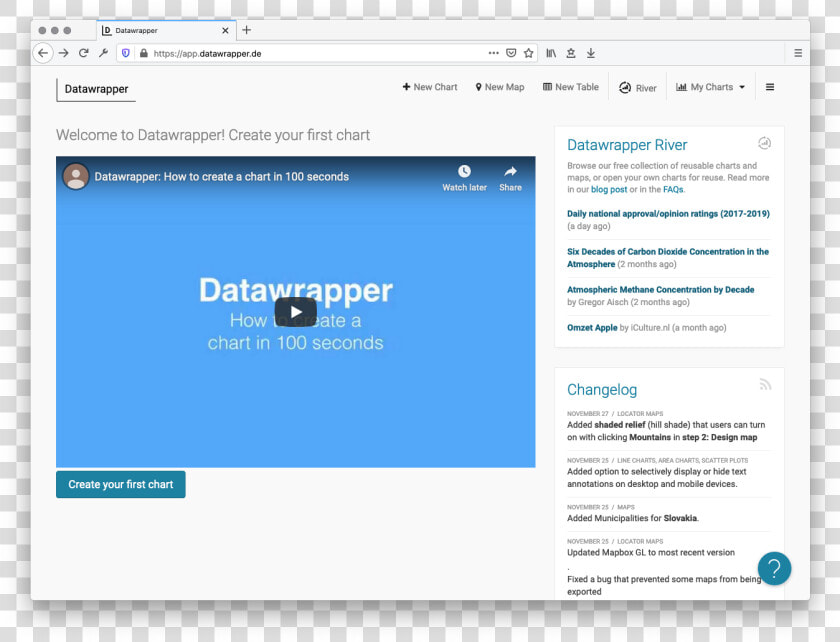Open Six Decades of Carbon Dioxide chart
Viewport: 840px width, 642px height.
coord(668,258)
